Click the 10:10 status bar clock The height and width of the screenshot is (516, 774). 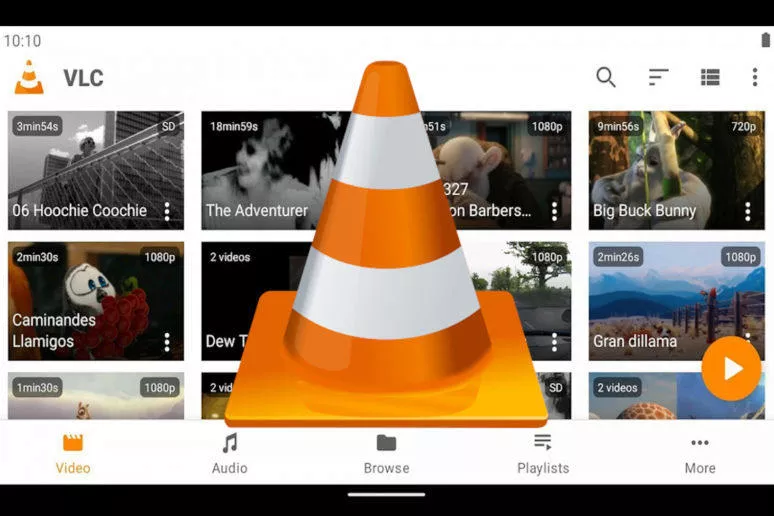click(22, 40)
